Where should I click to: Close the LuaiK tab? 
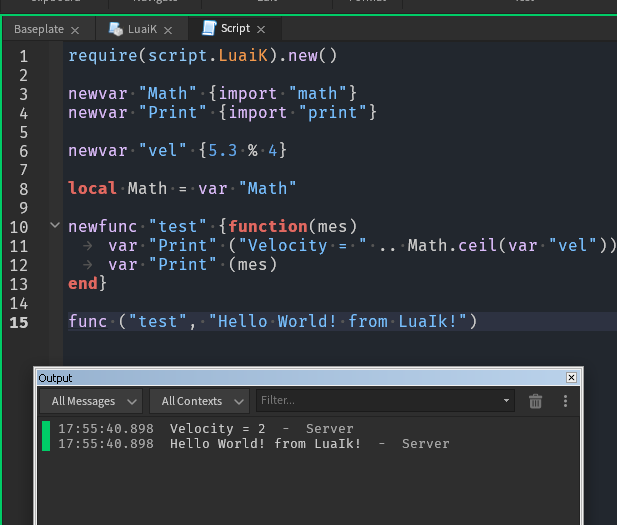167,30
